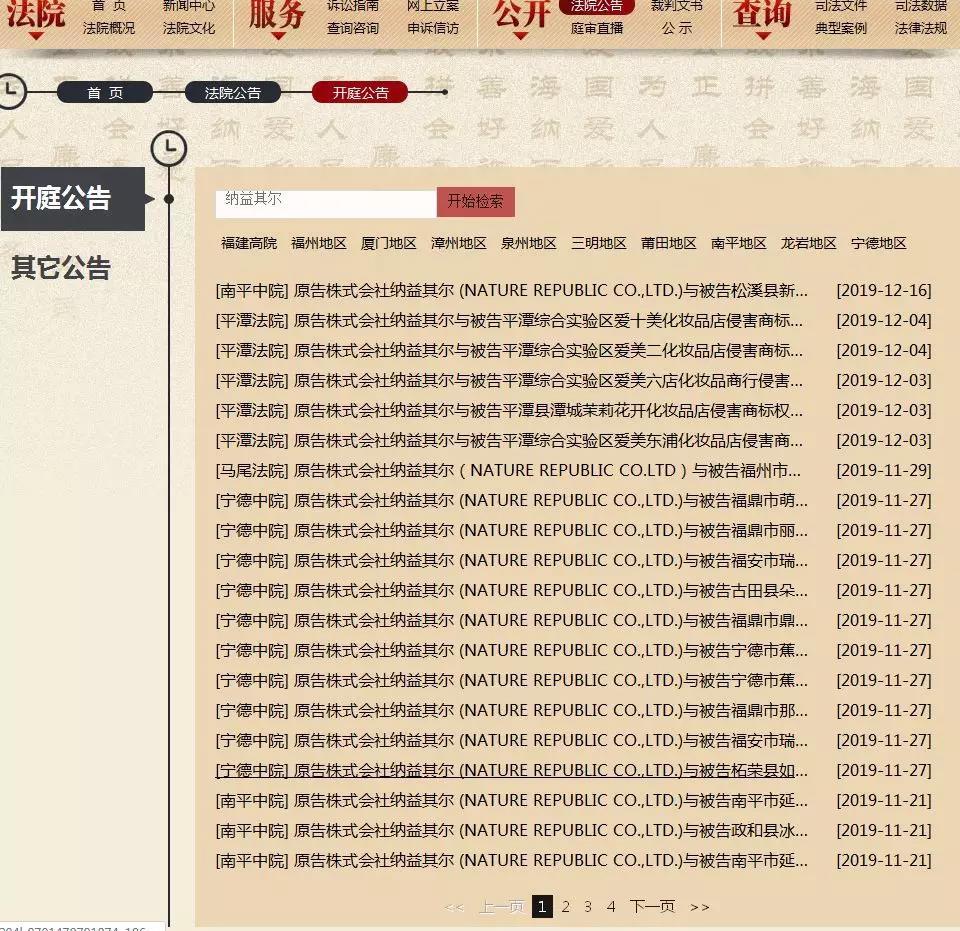Screen dimensions: 960x931
Task: Click the search box containing 纳益其尔
Action: coord(325,201)
